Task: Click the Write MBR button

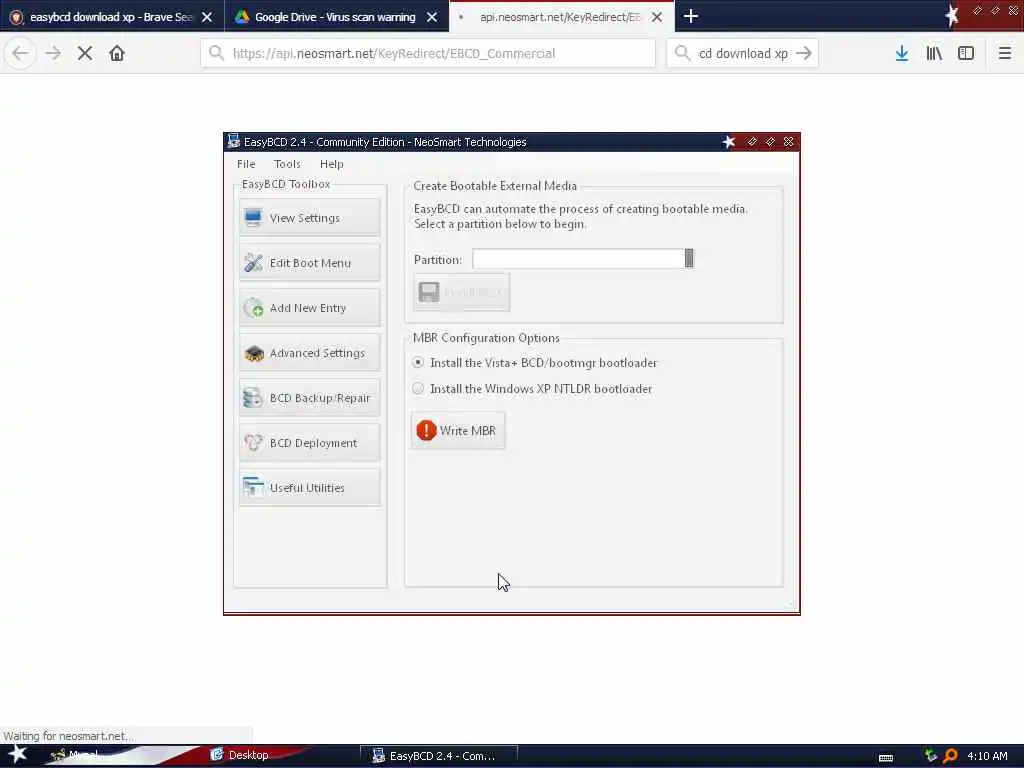Action: coord(458,430)
